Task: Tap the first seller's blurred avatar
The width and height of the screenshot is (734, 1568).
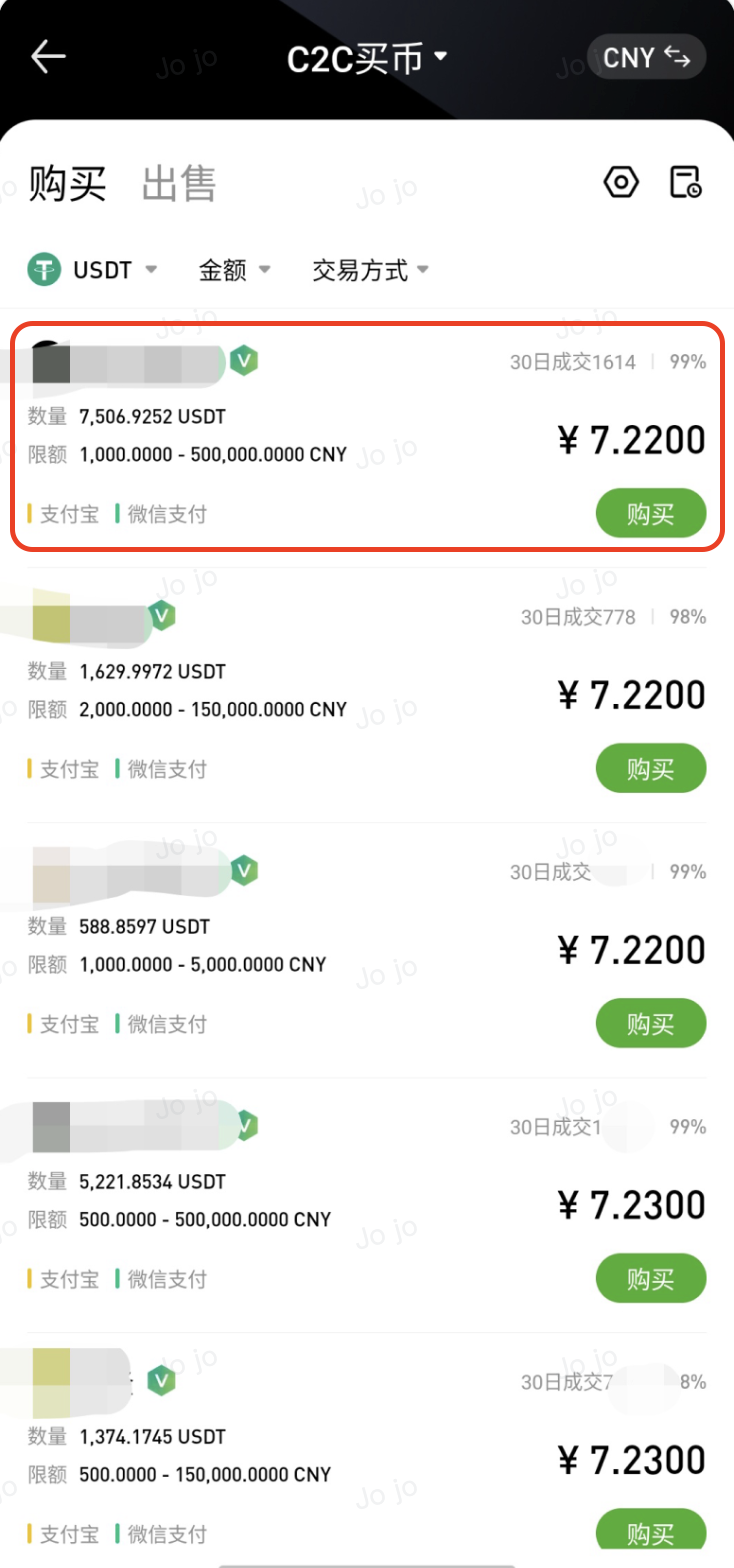Action: (52, 364)
